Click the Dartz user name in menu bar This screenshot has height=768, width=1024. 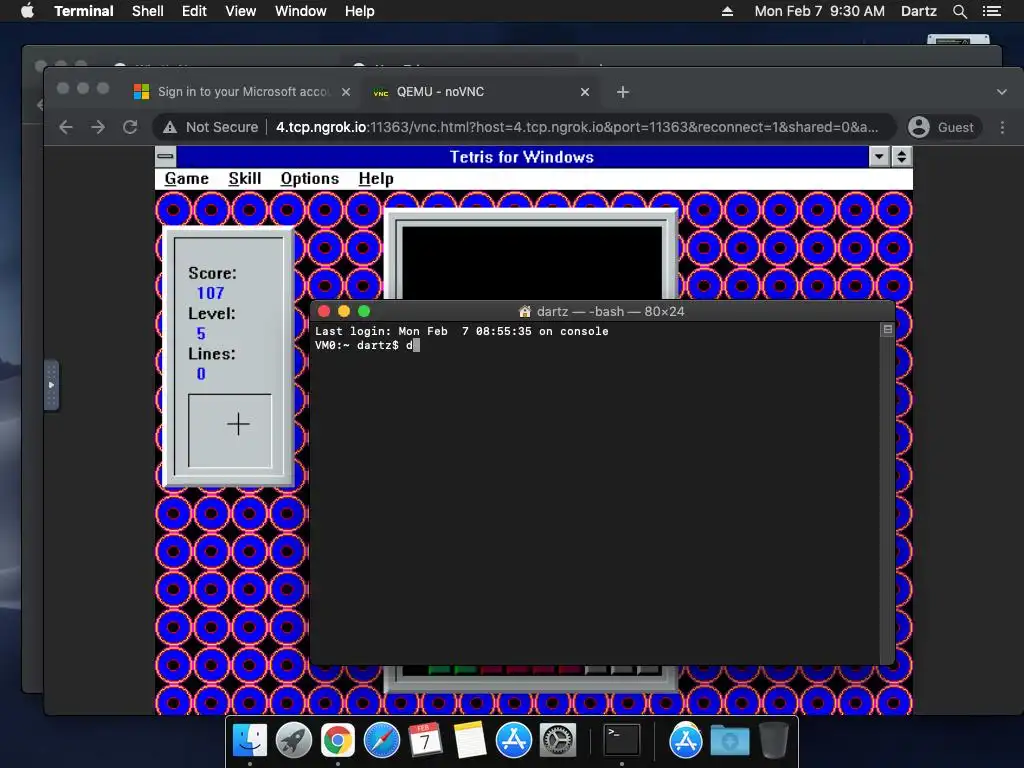pos(918,11)
